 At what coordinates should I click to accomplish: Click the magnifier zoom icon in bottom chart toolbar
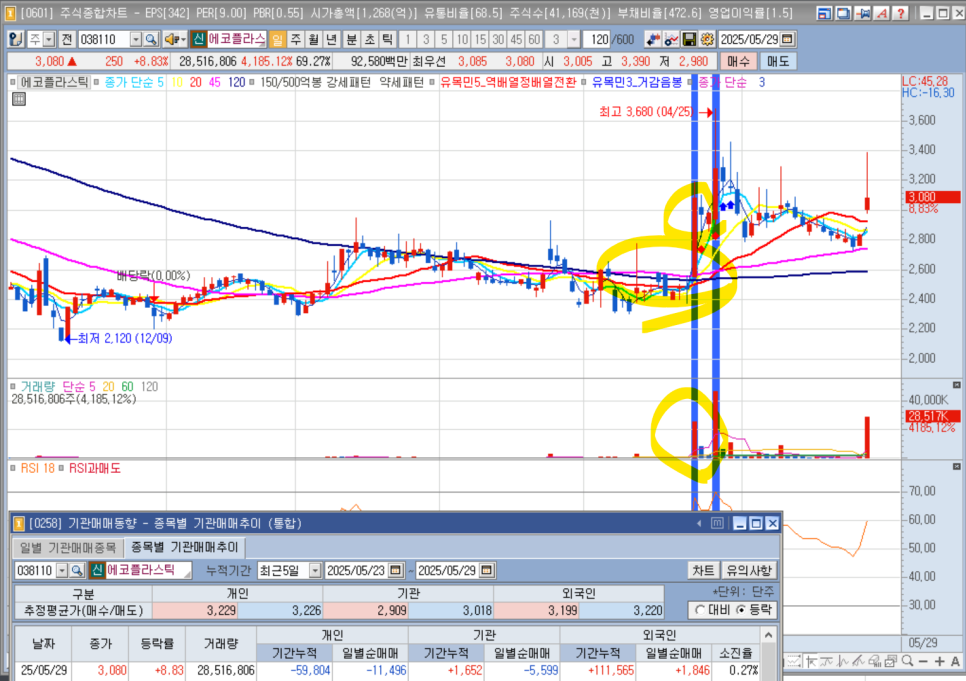tap(907, 661)
